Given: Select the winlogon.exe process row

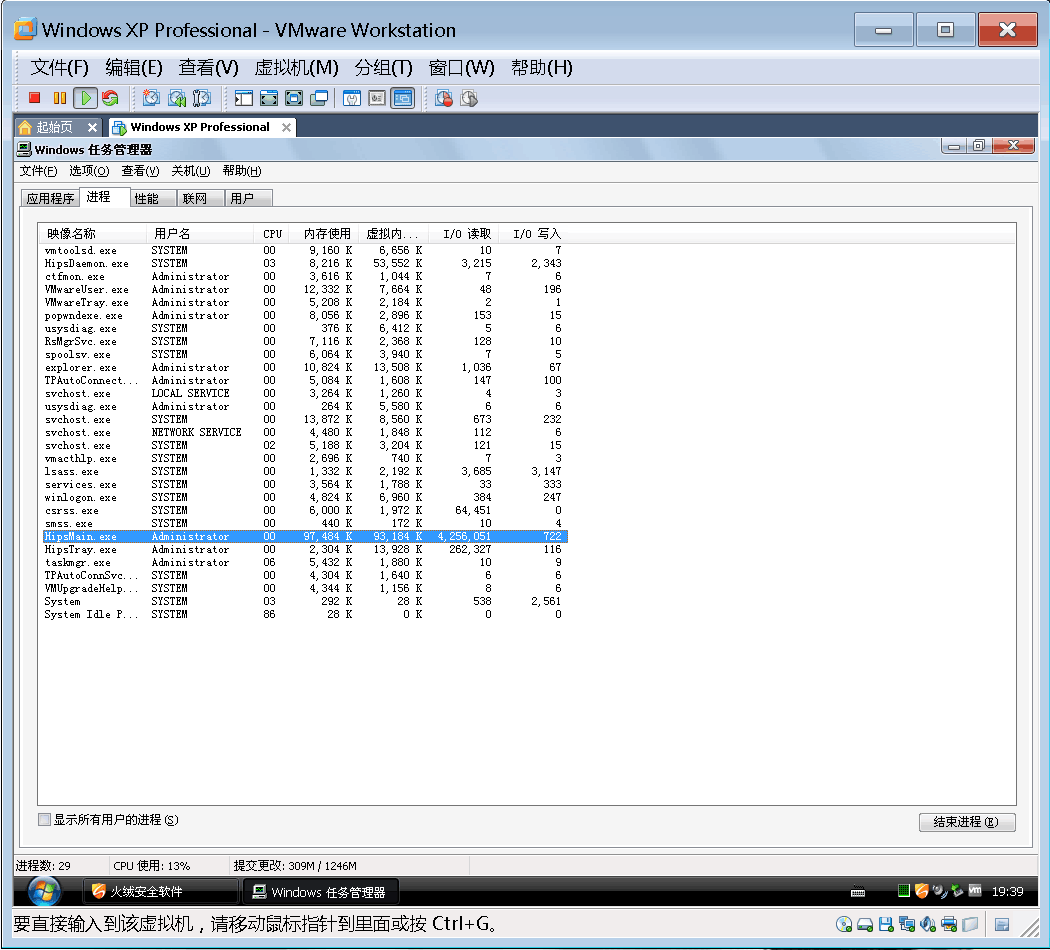Looking at the screenshot, I should pos(305,497).
